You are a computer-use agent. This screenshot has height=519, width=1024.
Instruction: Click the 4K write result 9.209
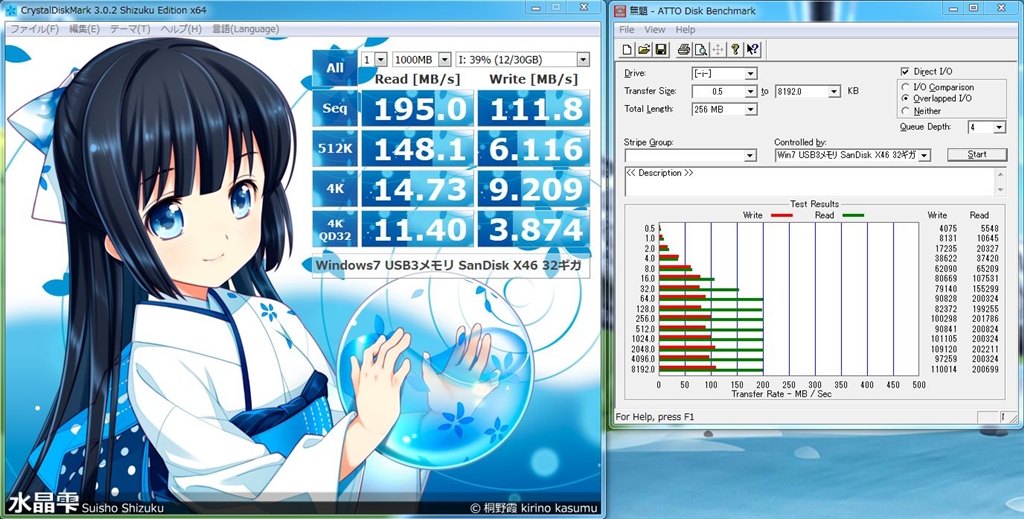[x=534, y=189]
